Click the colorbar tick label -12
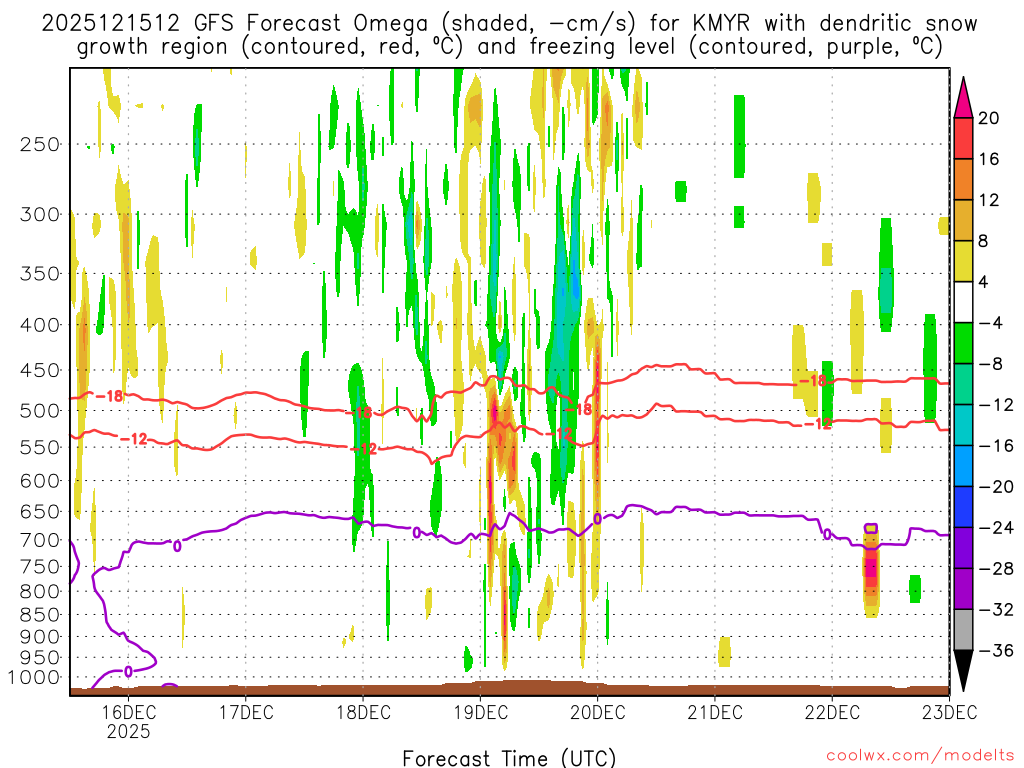1024x768 pixels. pyautogui.click(x=996, y=405)
